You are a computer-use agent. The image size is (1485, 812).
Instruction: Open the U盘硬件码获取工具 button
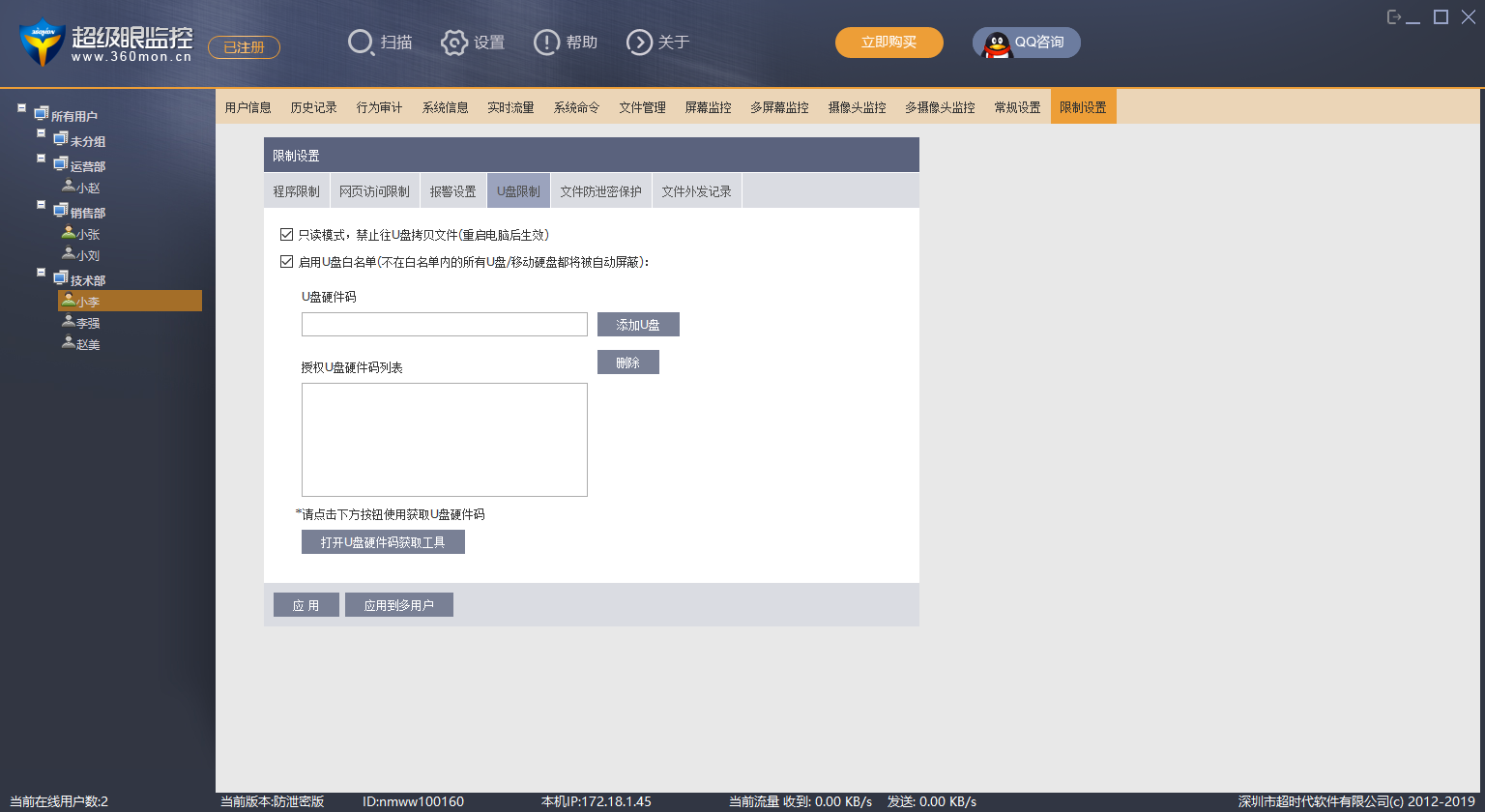point(383,542)
